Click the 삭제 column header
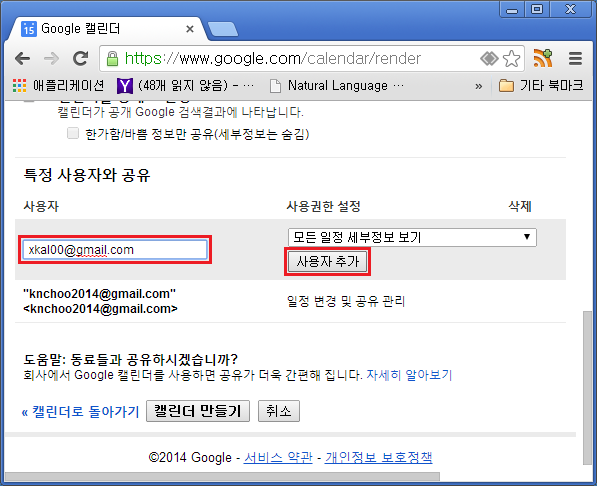 click(520, 206)
